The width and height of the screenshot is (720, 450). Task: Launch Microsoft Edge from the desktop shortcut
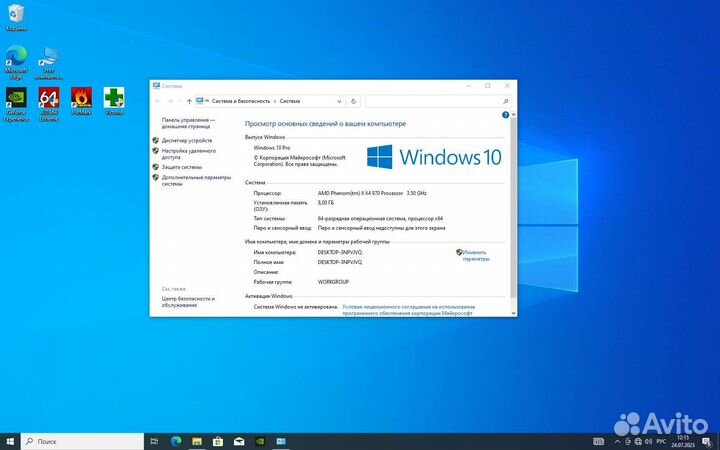(16, 62)
